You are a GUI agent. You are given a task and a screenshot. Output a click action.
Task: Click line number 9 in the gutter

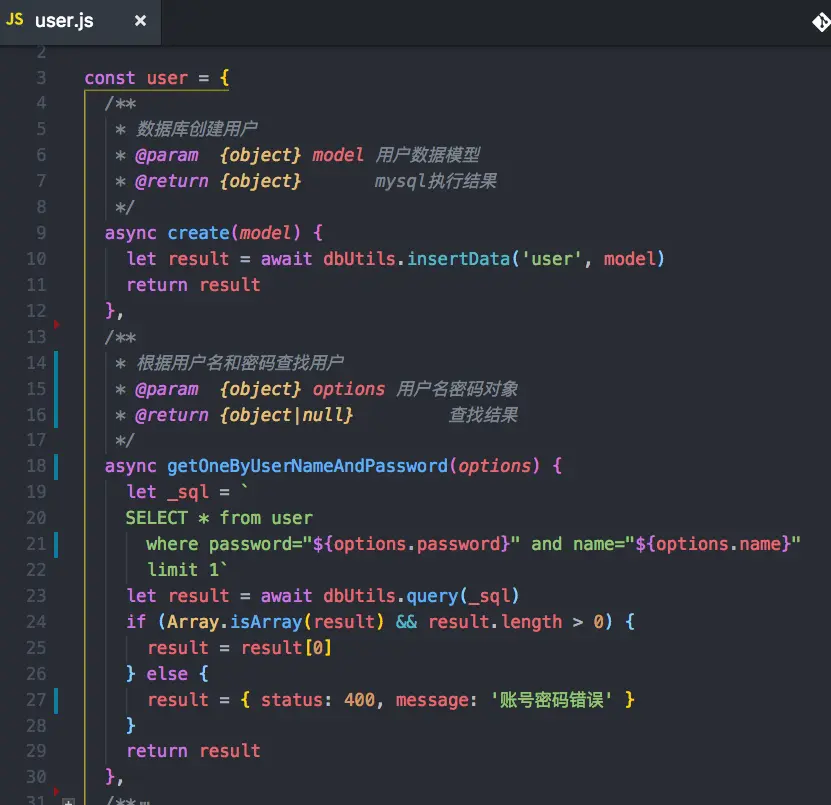tap(41, 233)
